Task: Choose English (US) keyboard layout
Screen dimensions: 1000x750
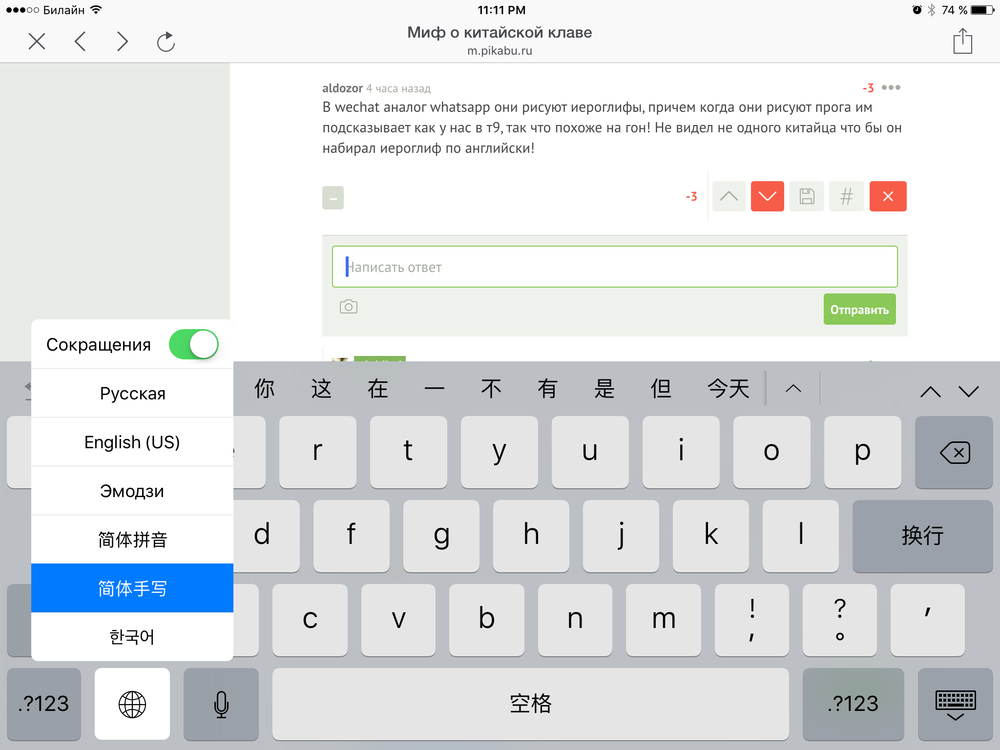Action: click(x=132, y=442)
